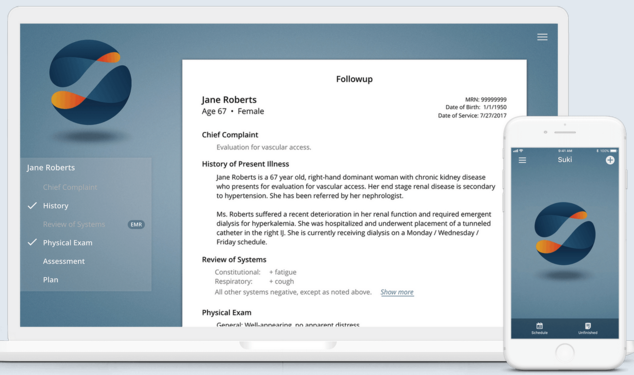
Task: Tap the Suki sphere logo on phone
Action: (x=565, y=233)
